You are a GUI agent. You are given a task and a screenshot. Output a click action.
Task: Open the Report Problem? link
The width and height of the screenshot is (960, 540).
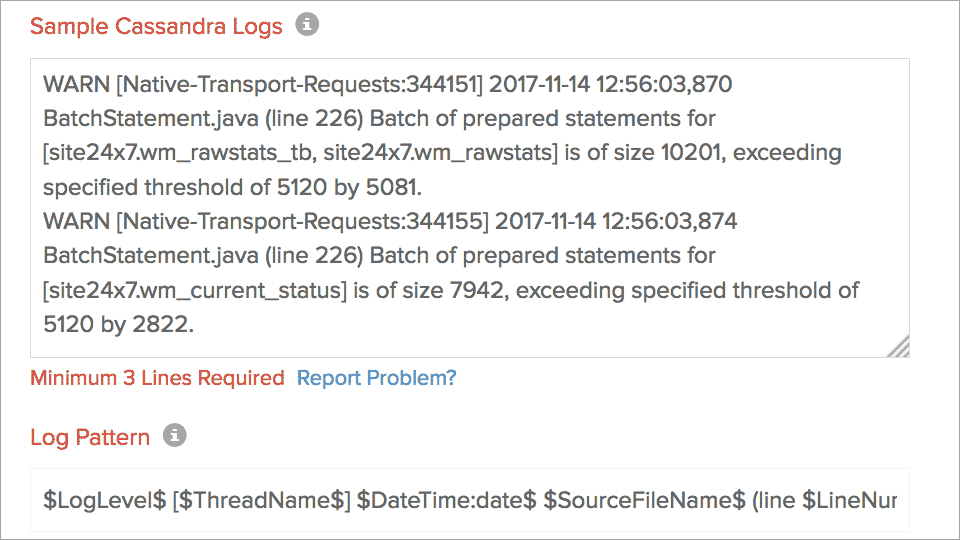[376, 378]
